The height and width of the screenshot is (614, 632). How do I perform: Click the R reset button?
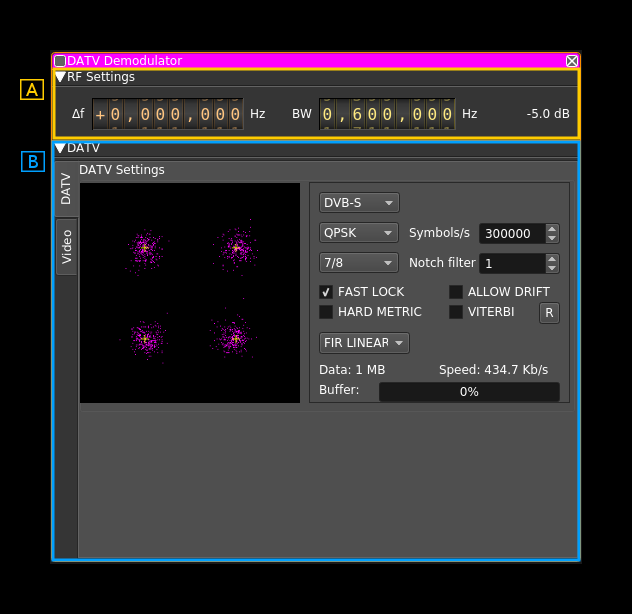click(x=549, y=313)
